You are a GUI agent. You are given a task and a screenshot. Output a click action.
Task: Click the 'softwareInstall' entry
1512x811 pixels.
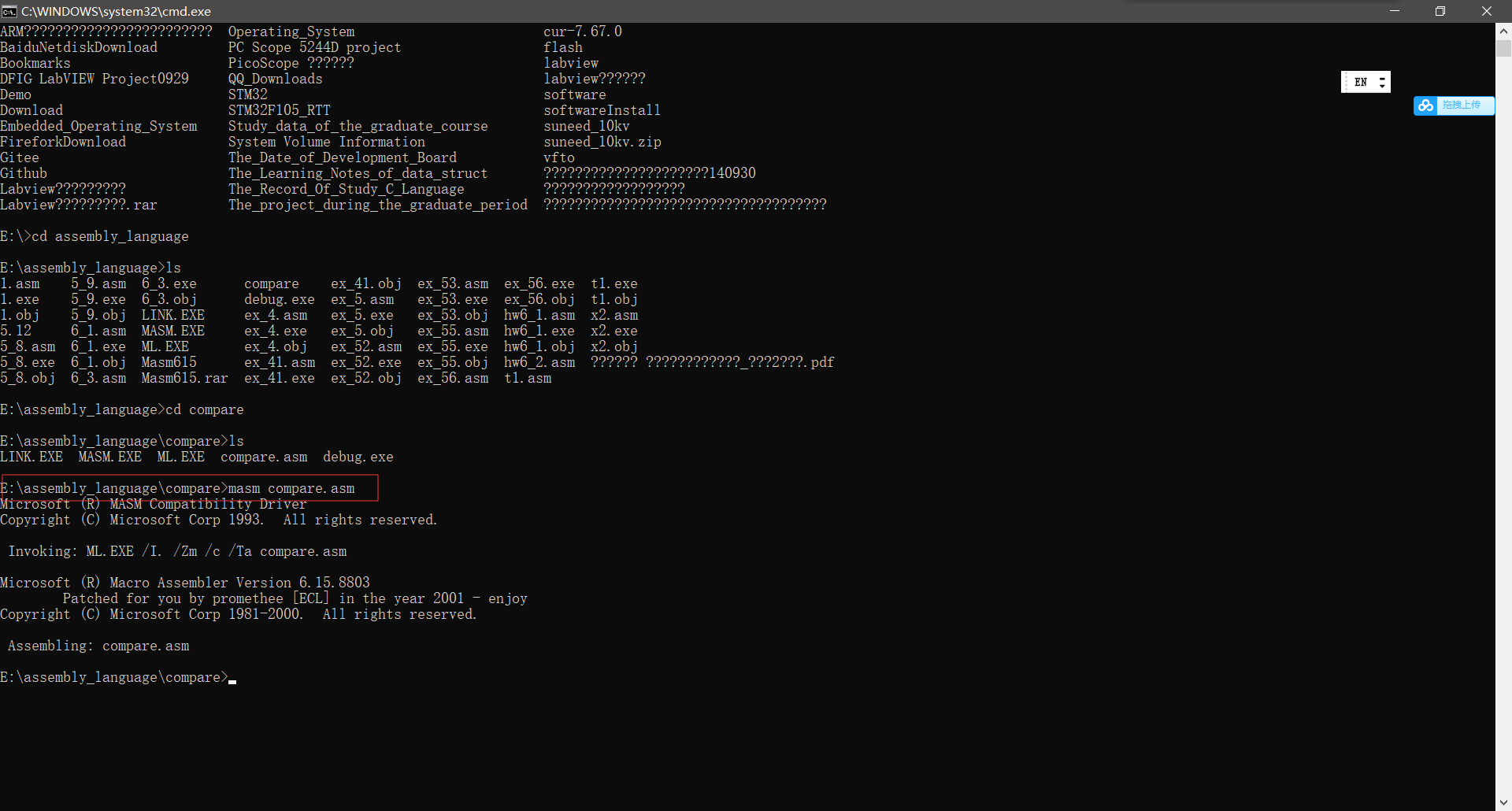[602, 110]
